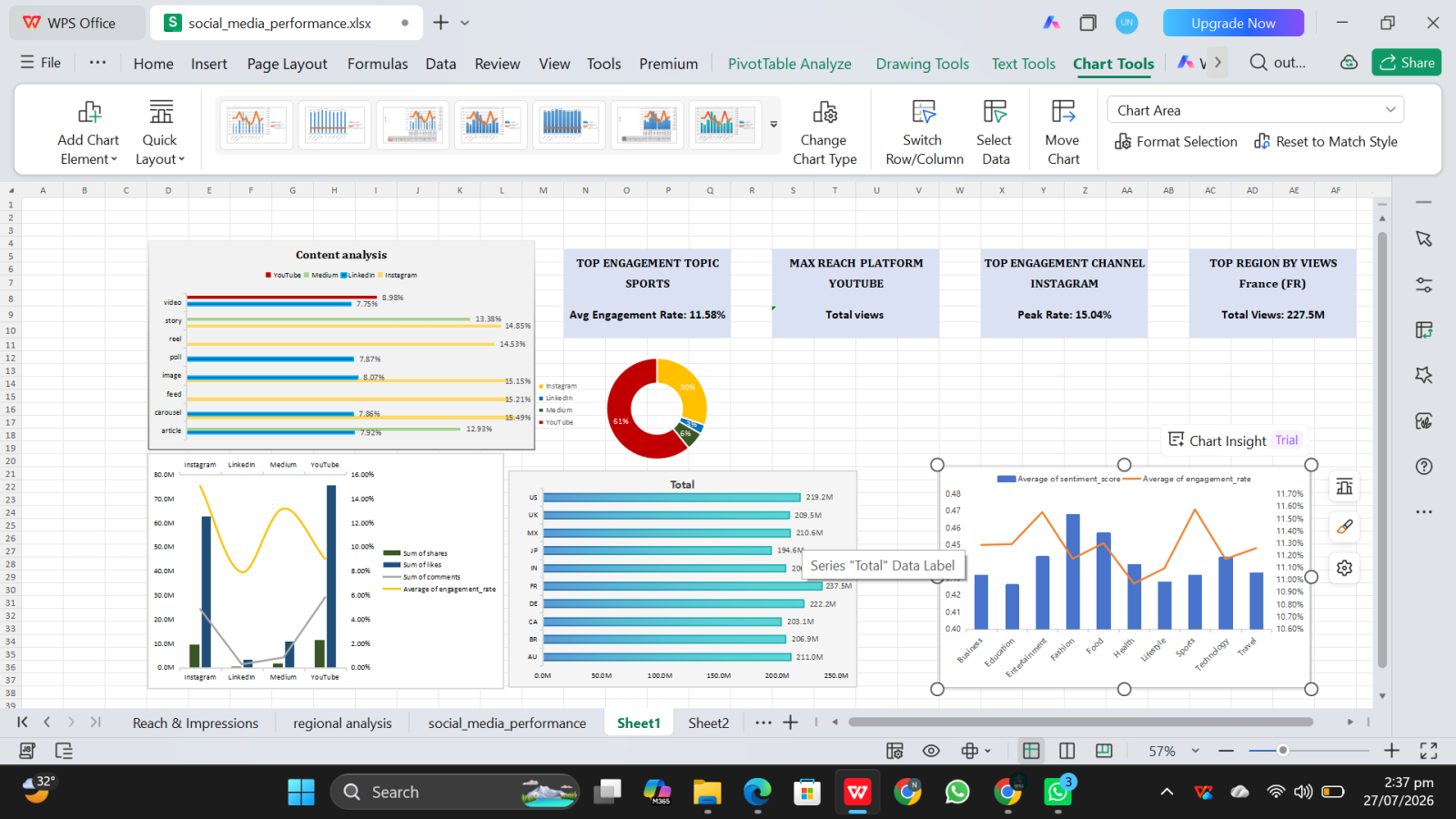Click Format Selection button
Screen dimensions: 1456x819
pyautogui.click(x=1176, y=142)
